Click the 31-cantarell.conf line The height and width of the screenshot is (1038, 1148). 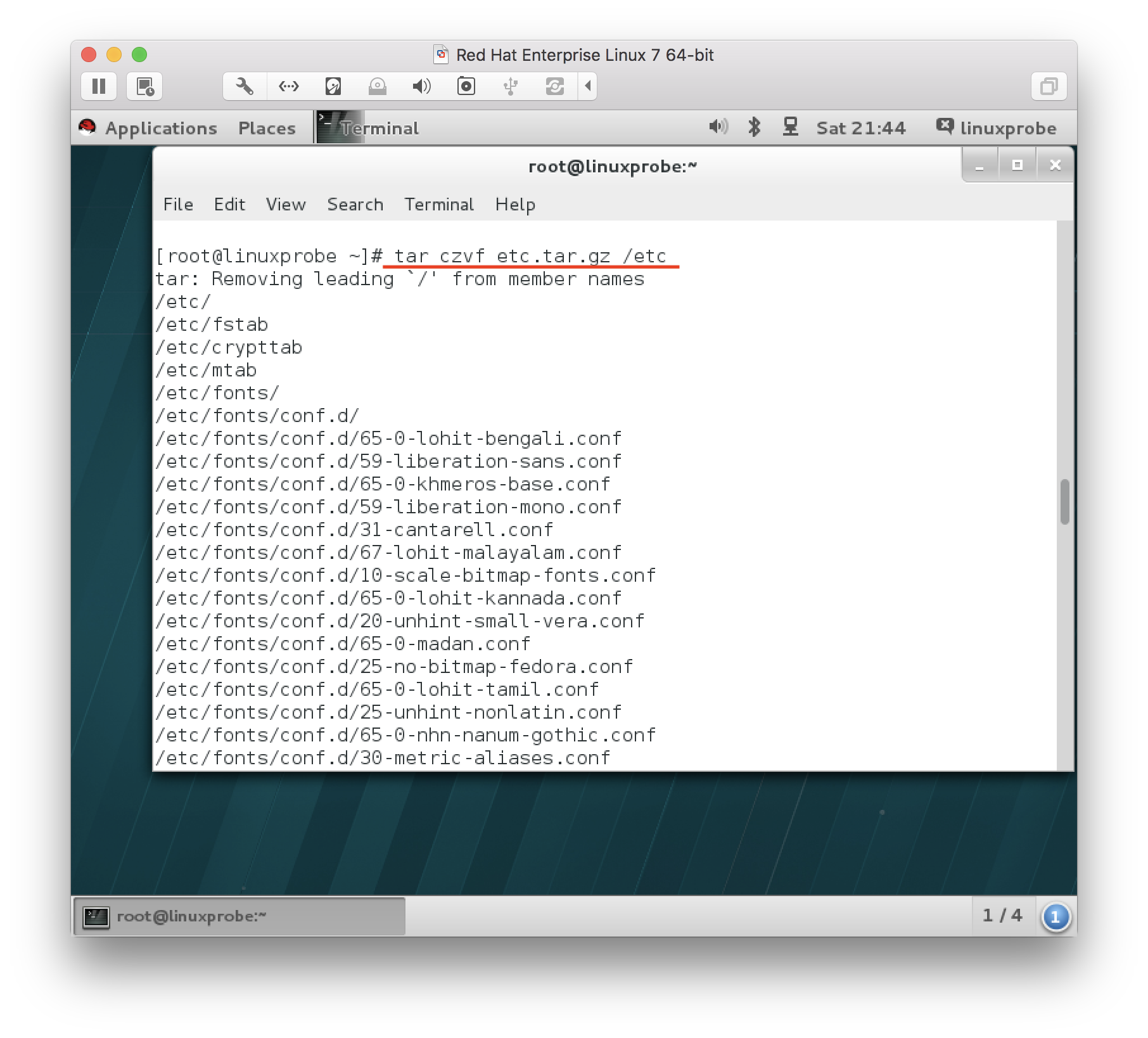355,530
